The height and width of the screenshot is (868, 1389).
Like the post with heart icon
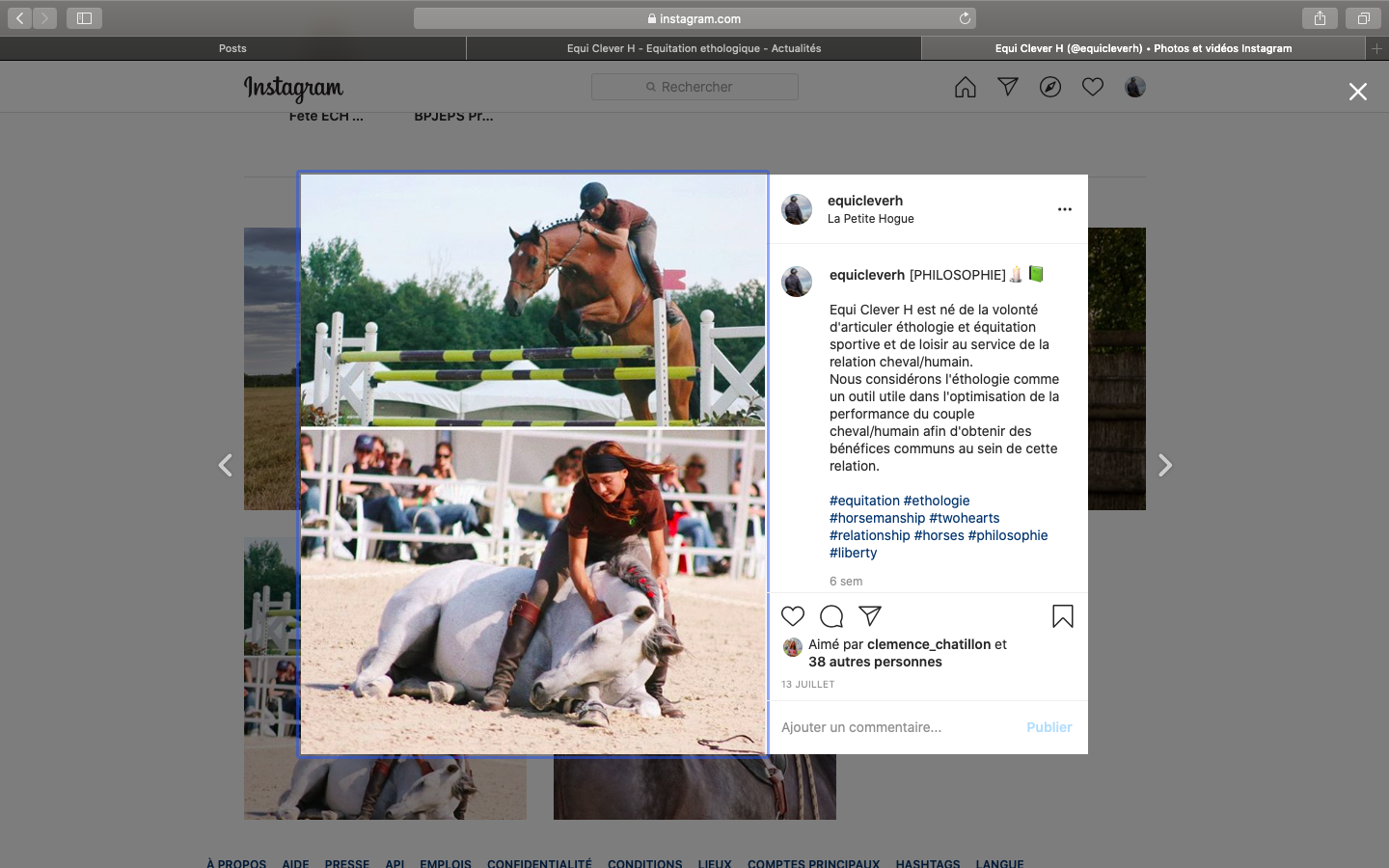(x=793, y=616)
